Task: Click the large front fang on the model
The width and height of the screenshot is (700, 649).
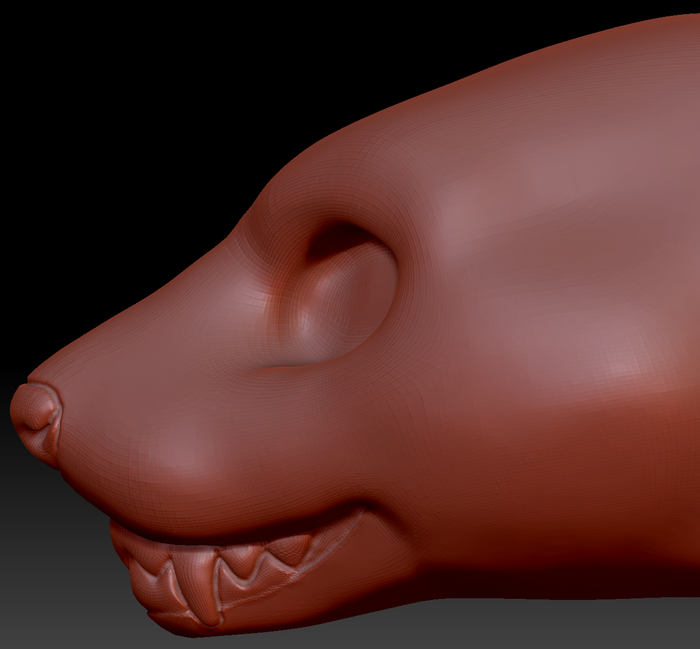Action: pyautogui.click(x=196, y=585)
